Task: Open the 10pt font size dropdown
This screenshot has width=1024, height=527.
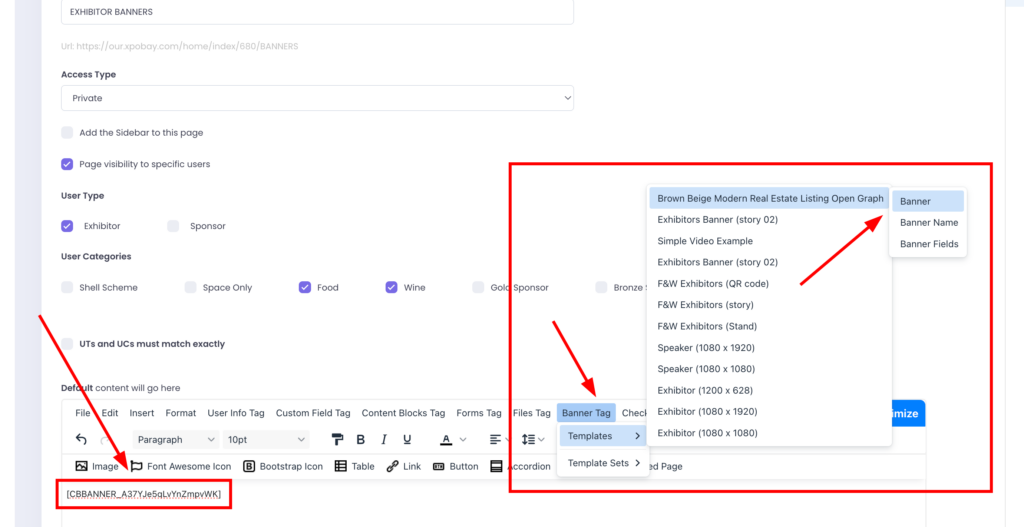Action: (265, 439)
